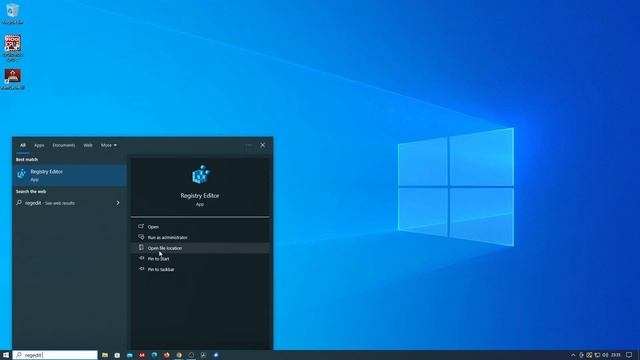Click the large Registry Editor preview icon

coord(200,175)
